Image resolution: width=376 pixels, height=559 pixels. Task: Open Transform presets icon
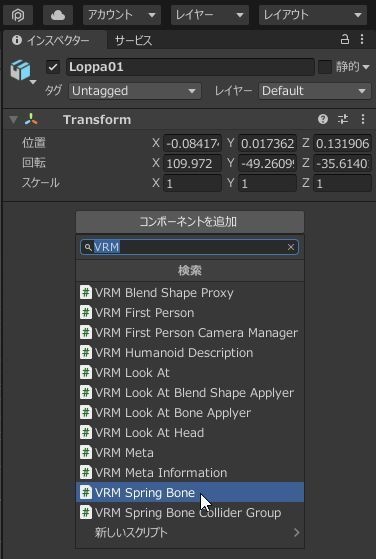[343, 119]
